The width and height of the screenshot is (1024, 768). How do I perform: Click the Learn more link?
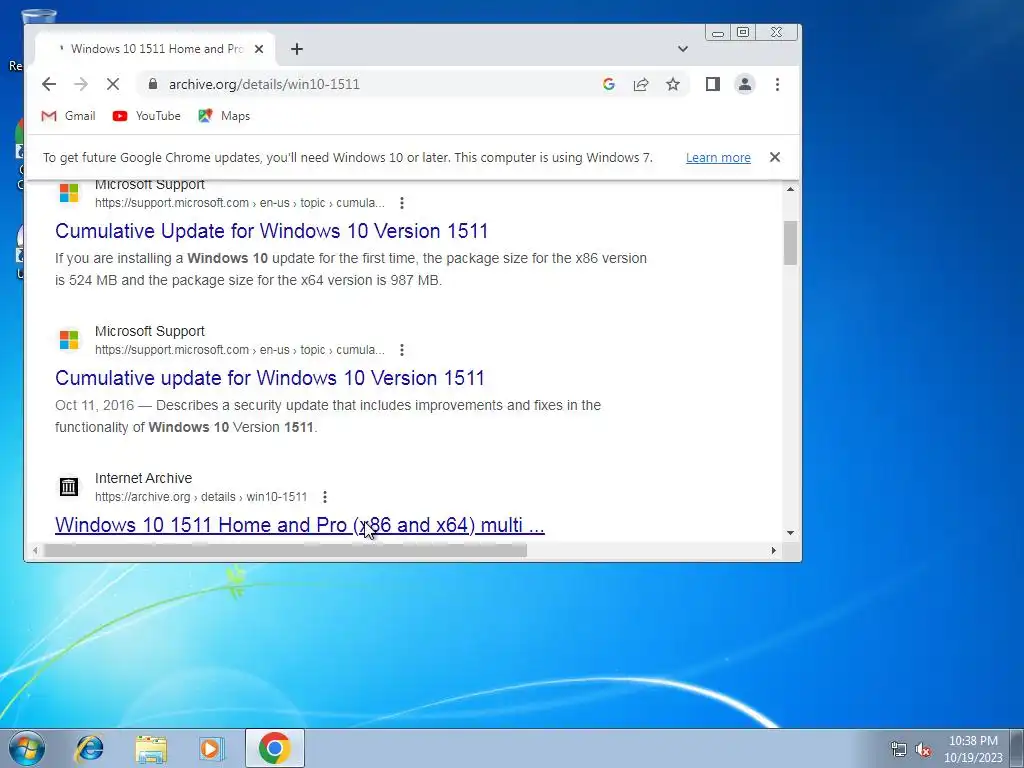point(718,157)
